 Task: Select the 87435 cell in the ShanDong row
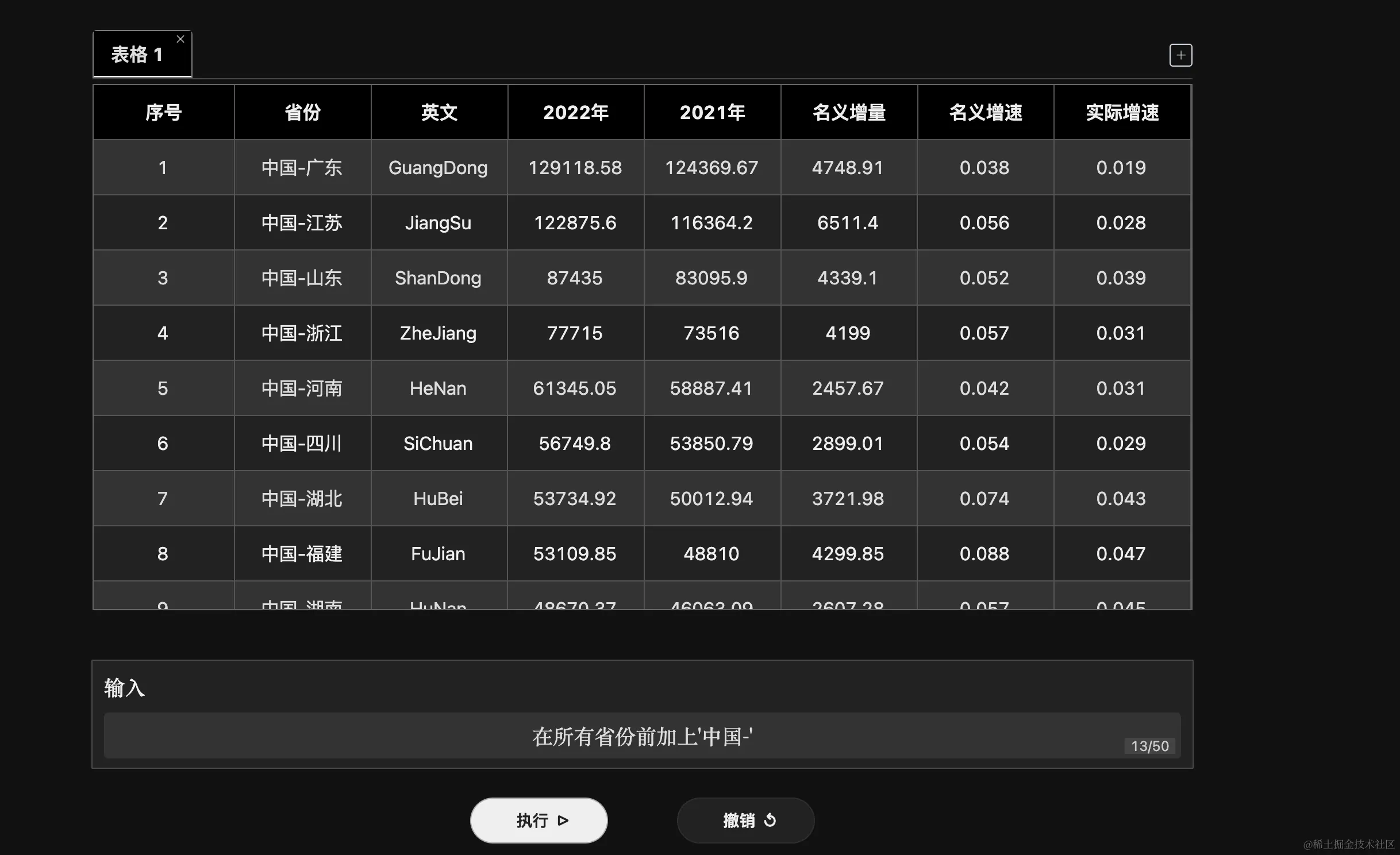tap(575, 278)
